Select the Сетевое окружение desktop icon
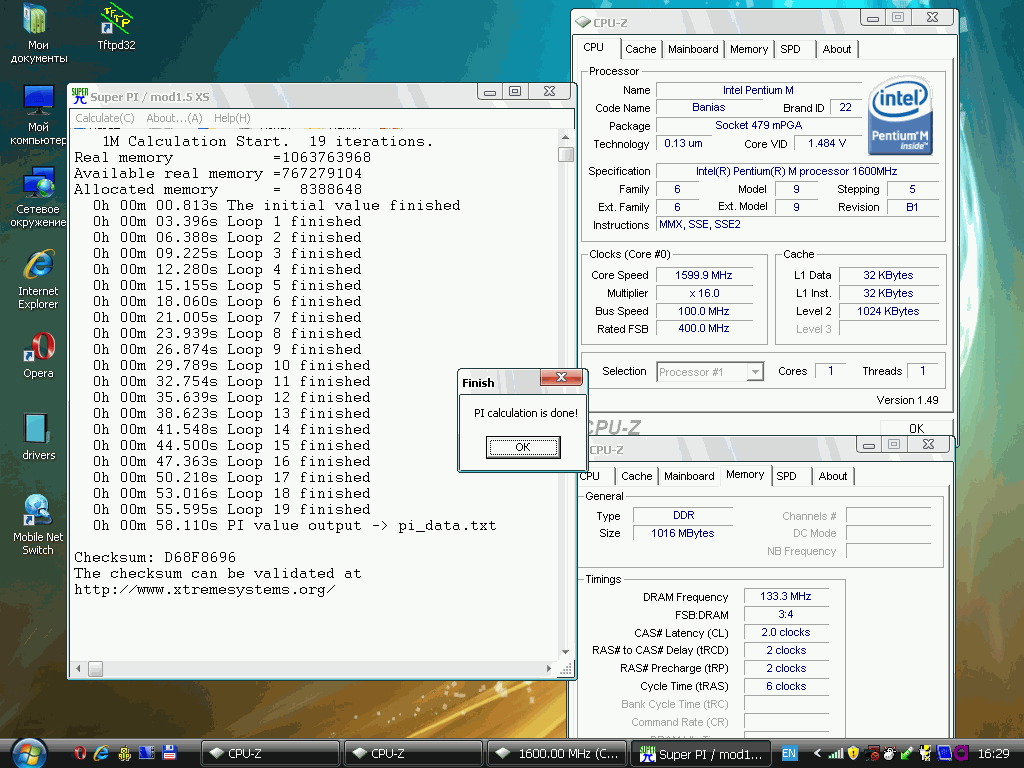1024x768 pixels. (38, 197)
